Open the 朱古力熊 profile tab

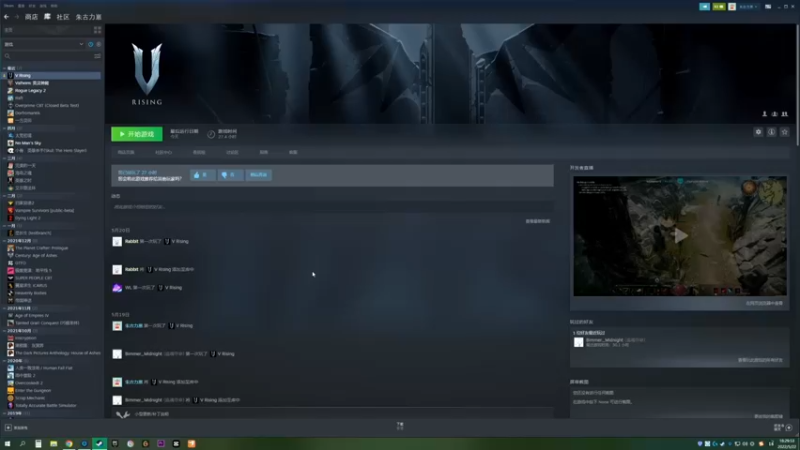88,17
